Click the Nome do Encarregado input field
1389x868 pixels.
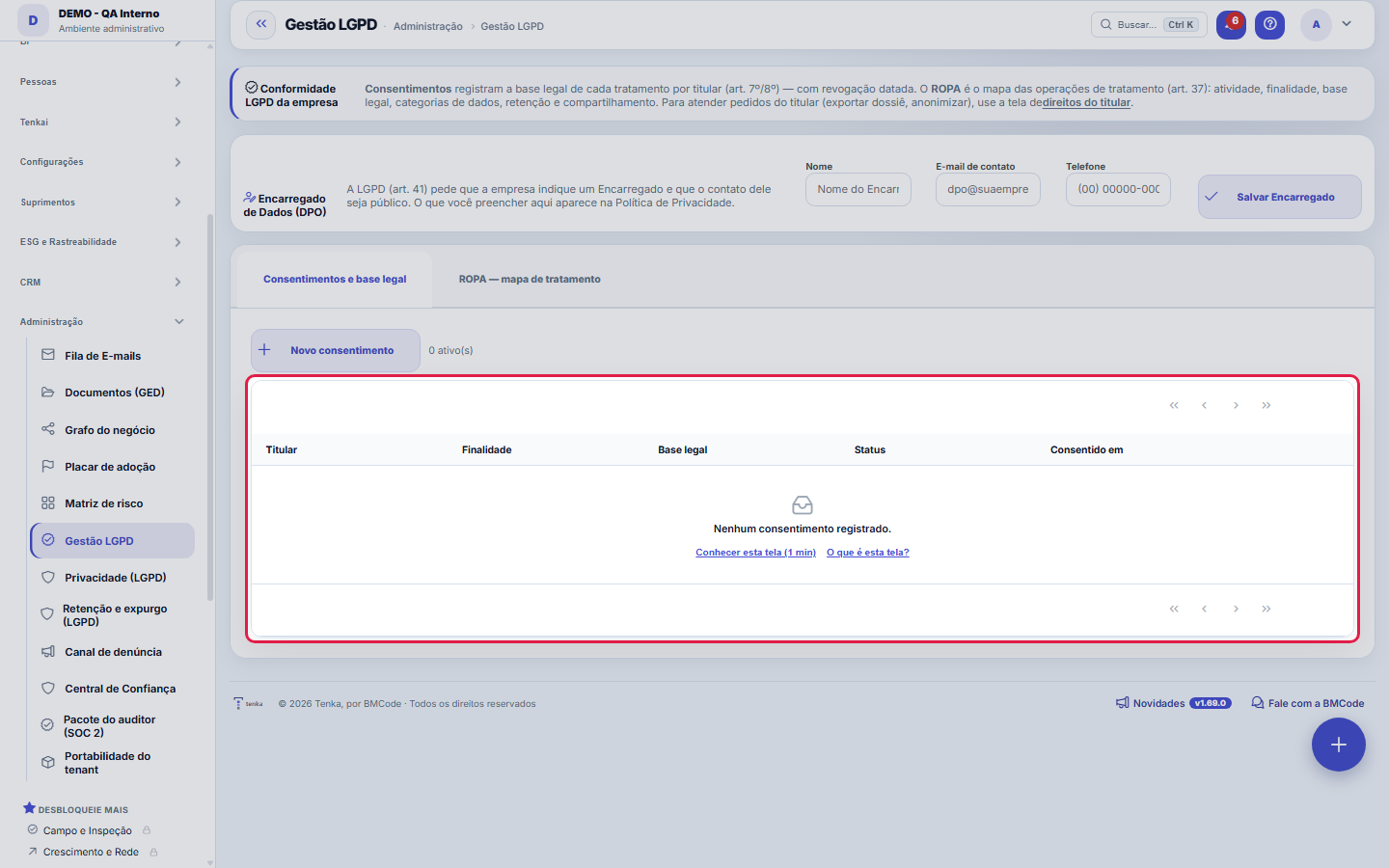coord(858,190)
